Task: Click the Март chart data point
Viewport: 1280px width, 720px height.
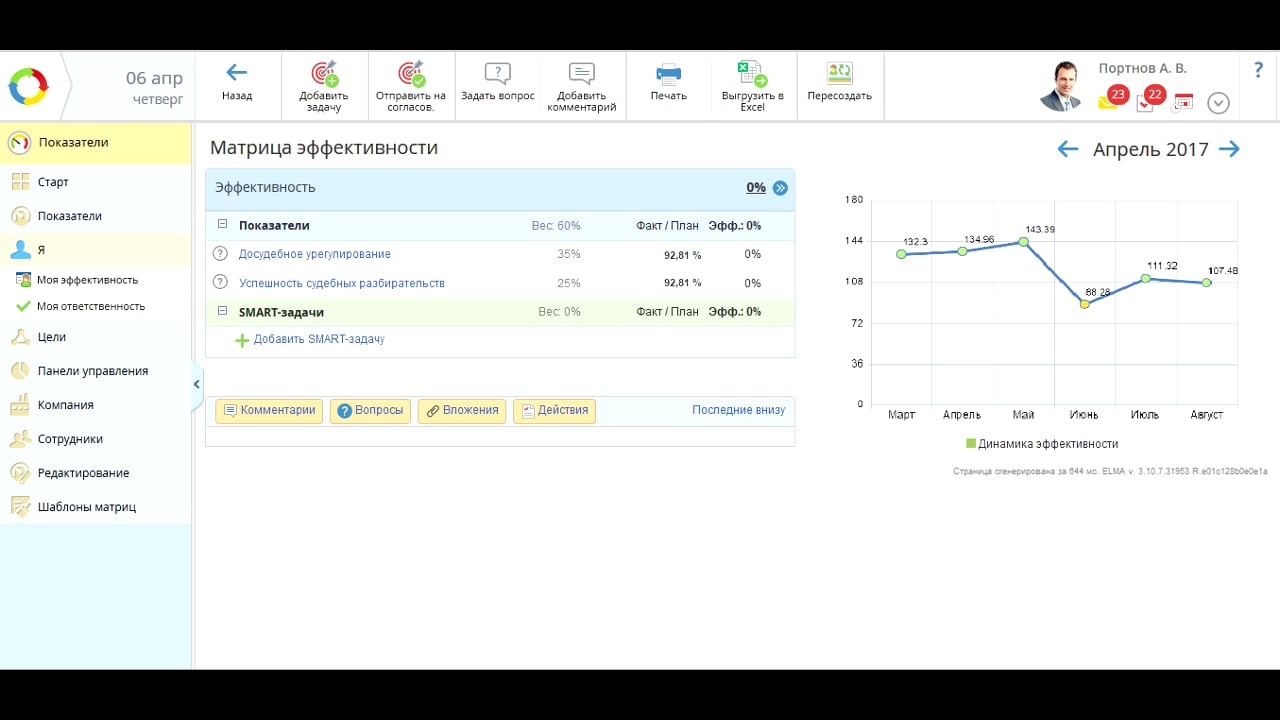Action: pyautogui.click(x=901, y=254)
